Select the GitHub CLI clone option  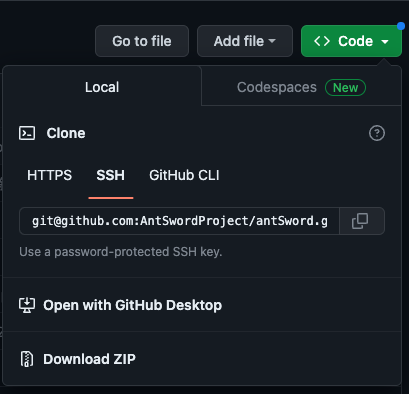pos(184,175)
